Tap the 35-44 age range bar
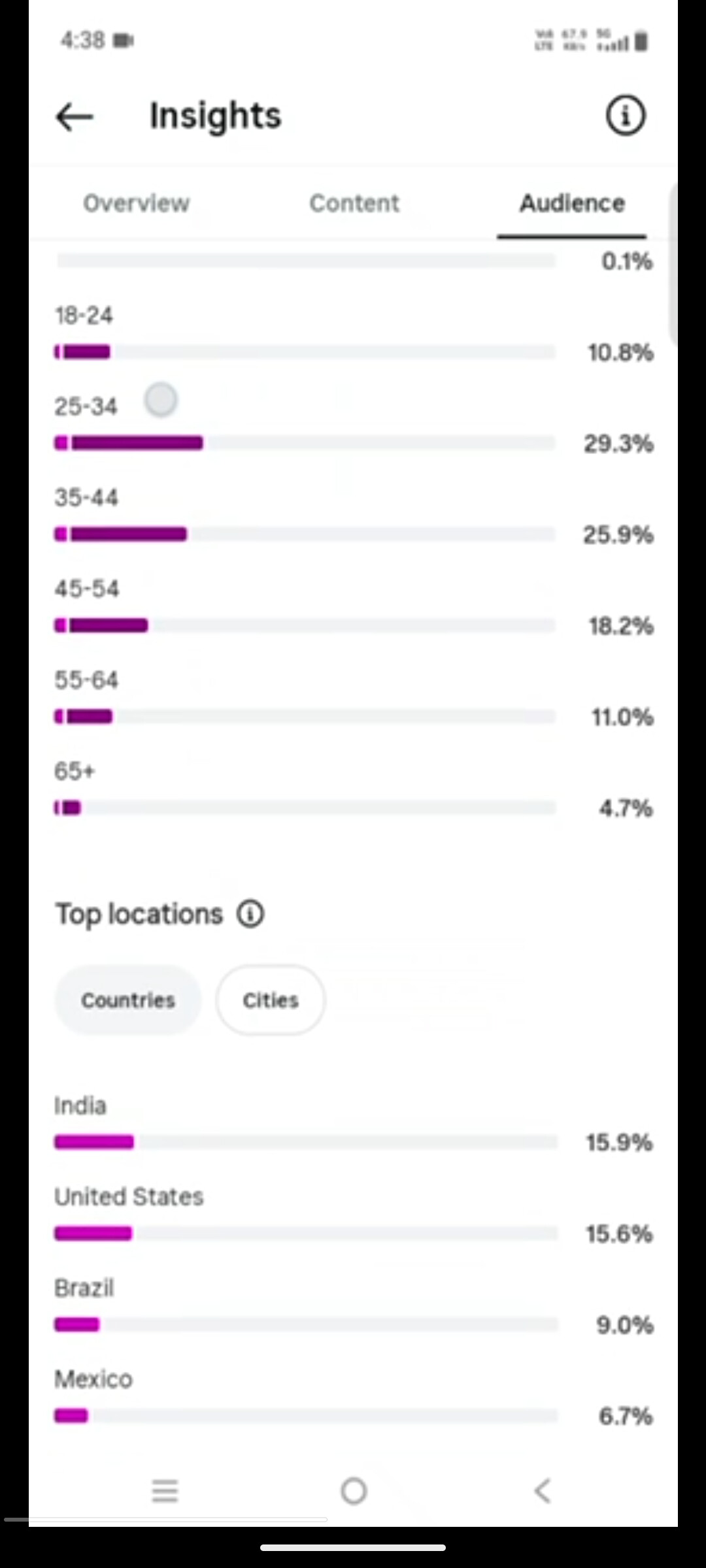 (305, 534)
